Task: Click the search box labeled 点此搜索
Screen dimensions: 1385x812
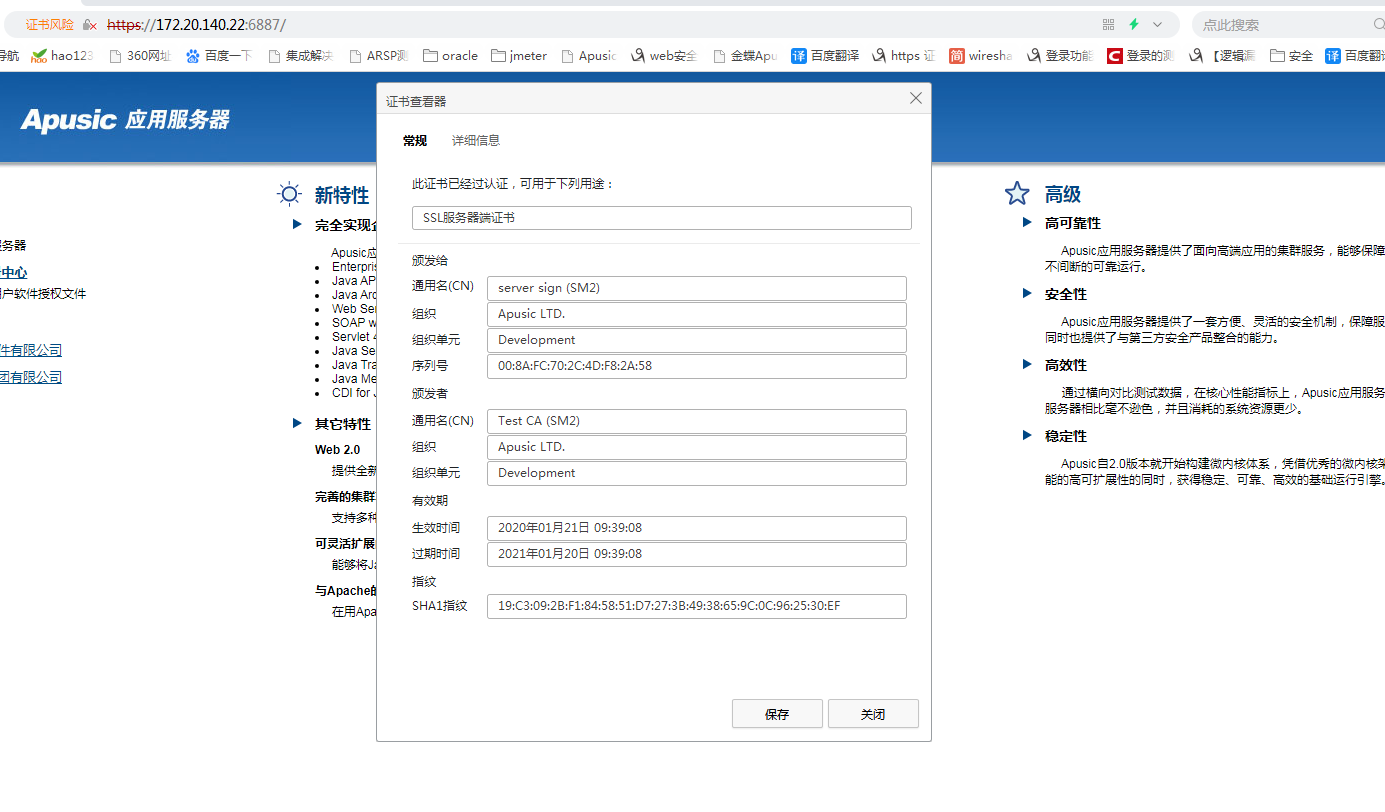Action: pyautogui.click(x=1280, y=25)
